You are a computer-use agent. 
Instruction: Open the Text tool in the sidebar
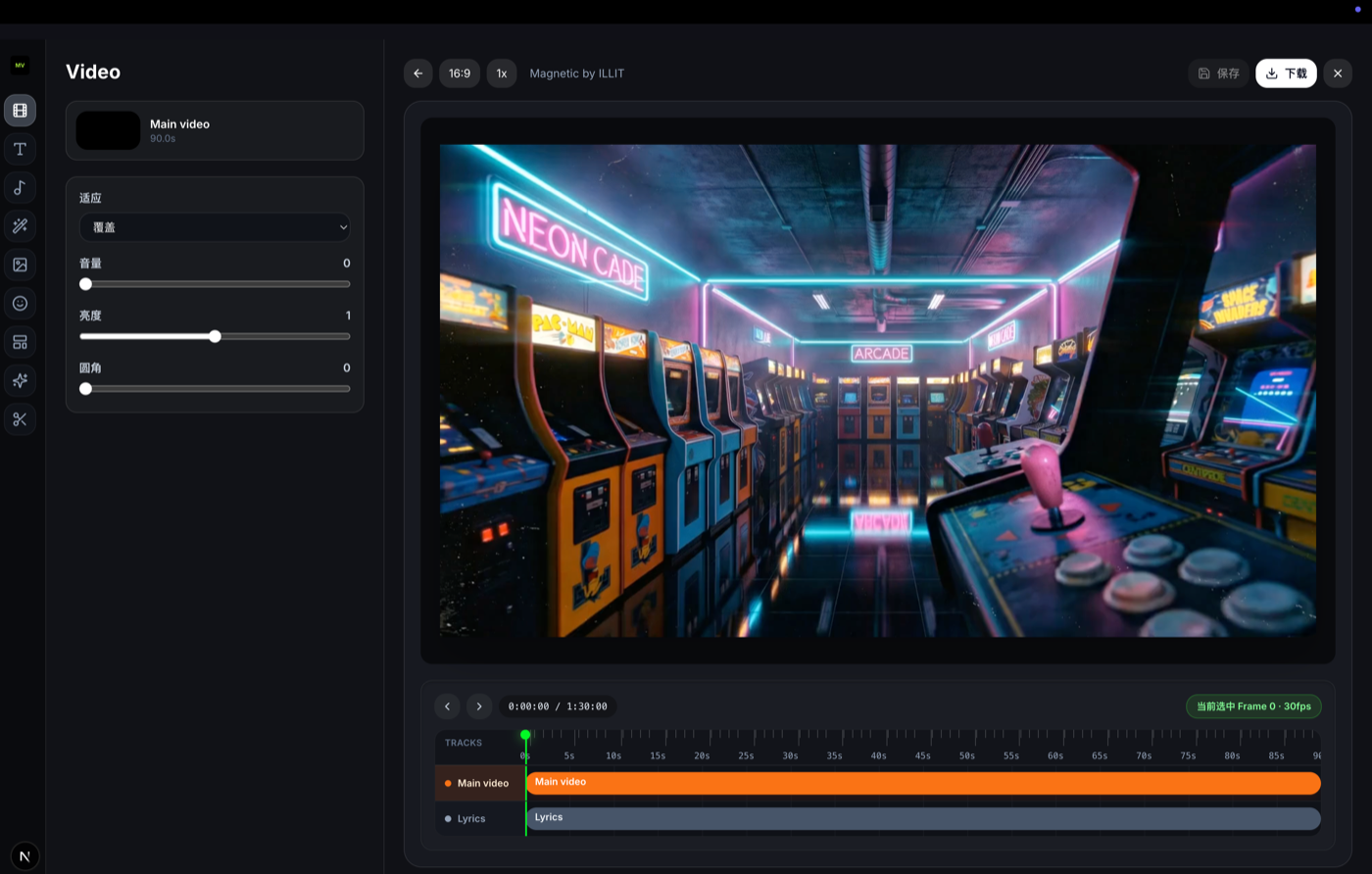click(20, 149)
